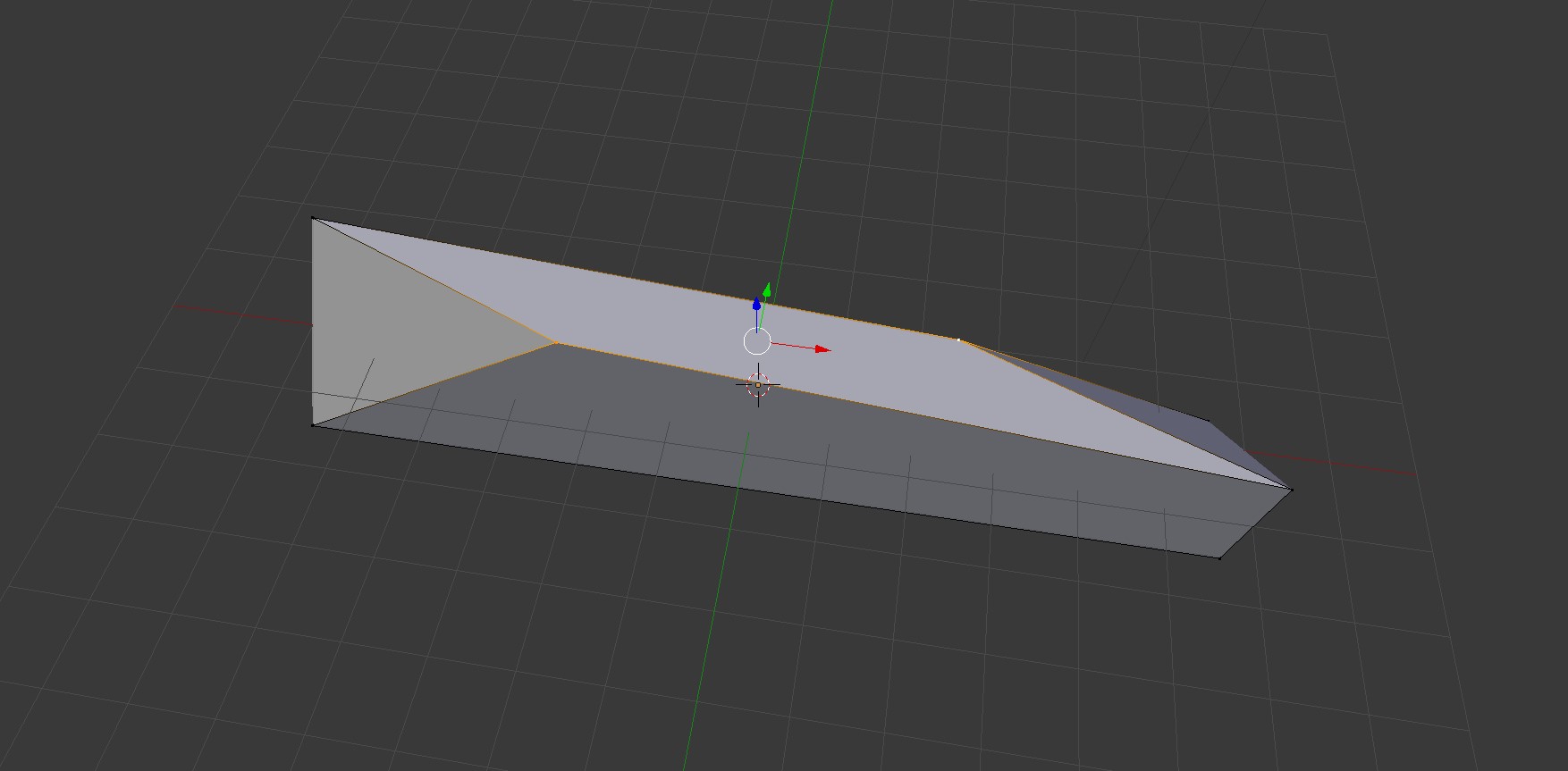This screenshot has height=771, width=1568.
Task: Select the bottom-right corner vertex of the mesh
Action: point(1220,558)
